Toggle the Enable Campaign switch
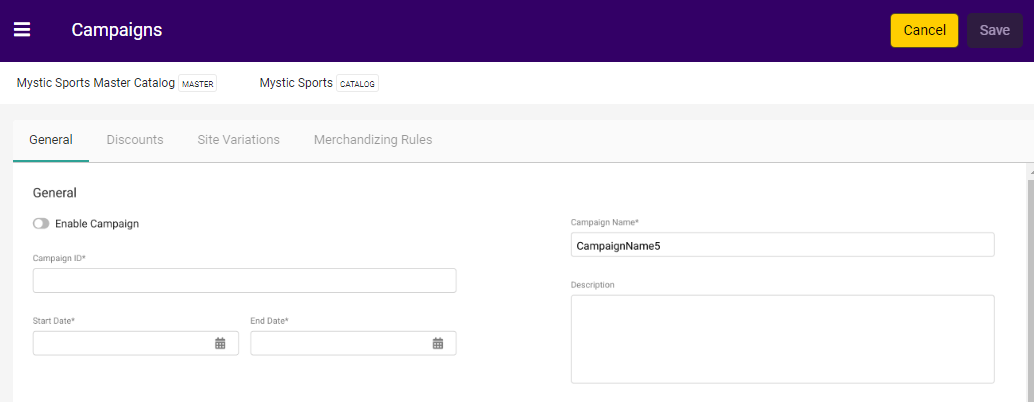 (x=41, y=224)
